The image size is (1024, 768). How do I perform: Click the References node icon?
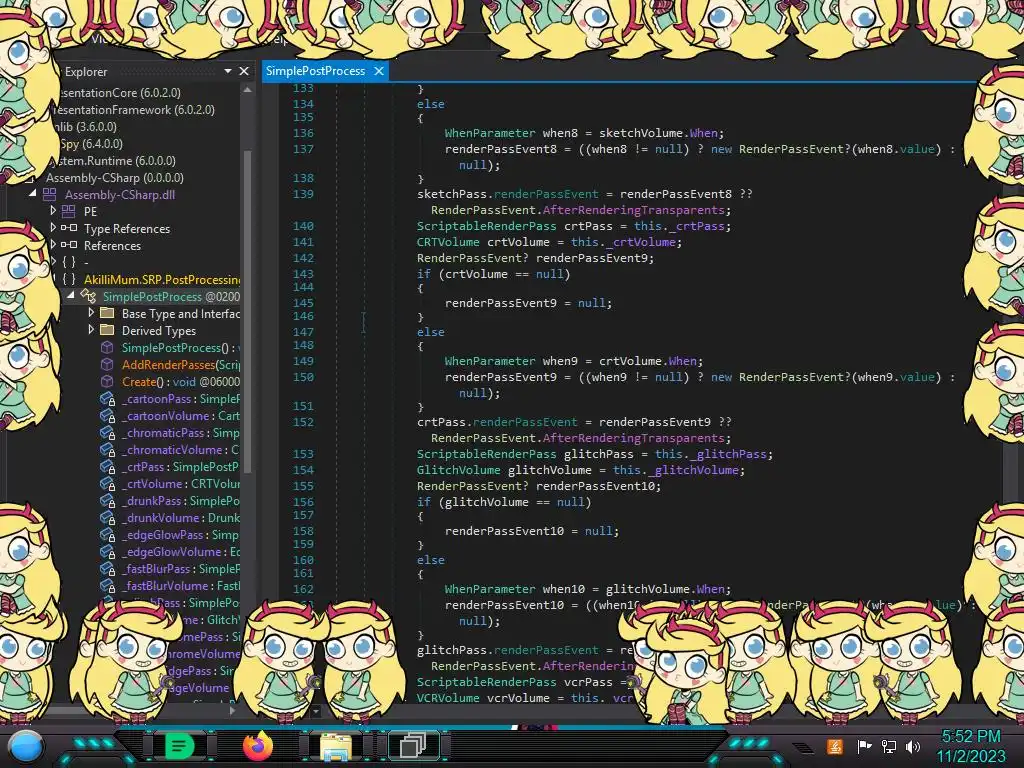click(x=69, y=246)
